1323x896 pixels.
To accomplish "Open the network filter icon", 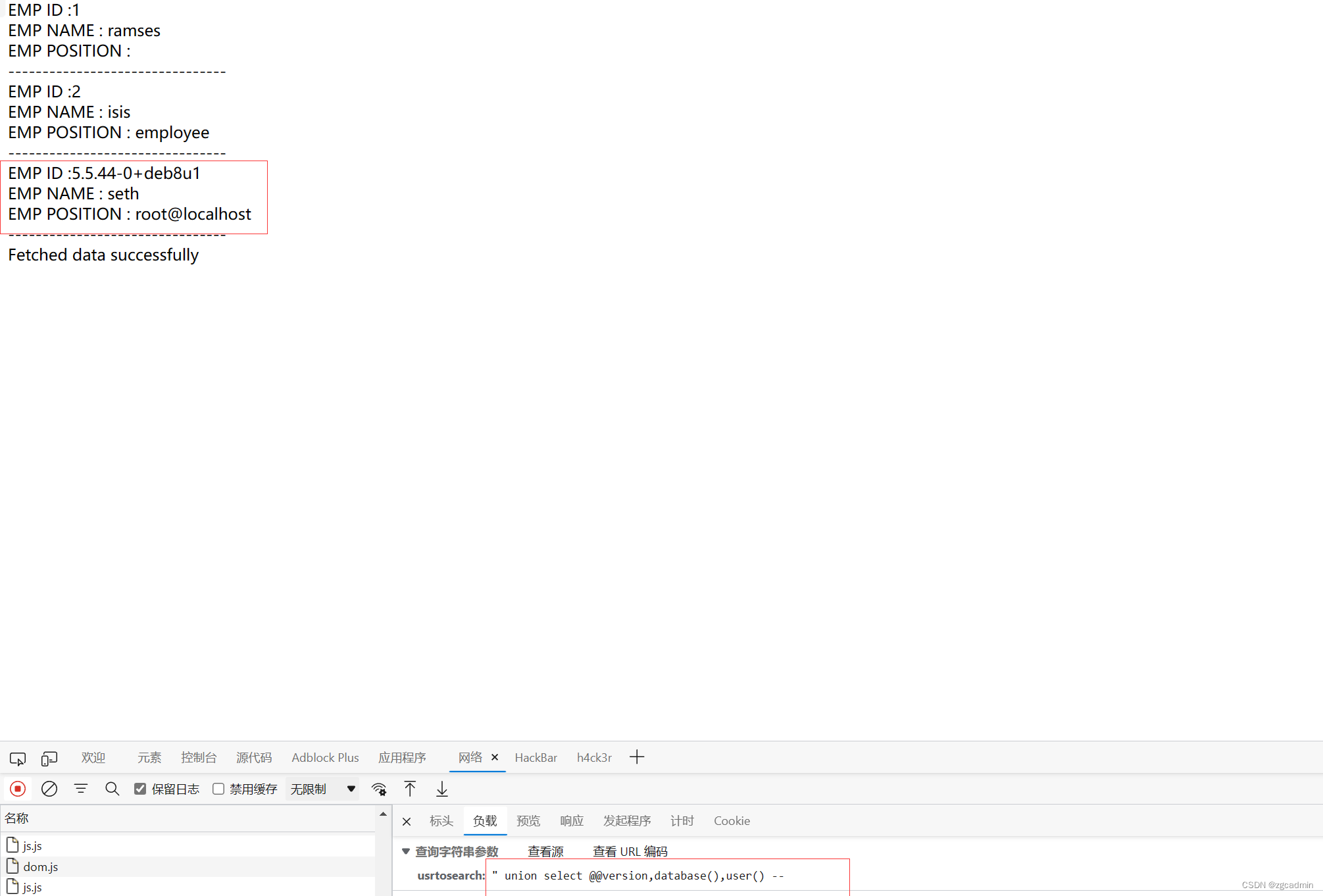I will pyautogui.click(x=81, y=789).
